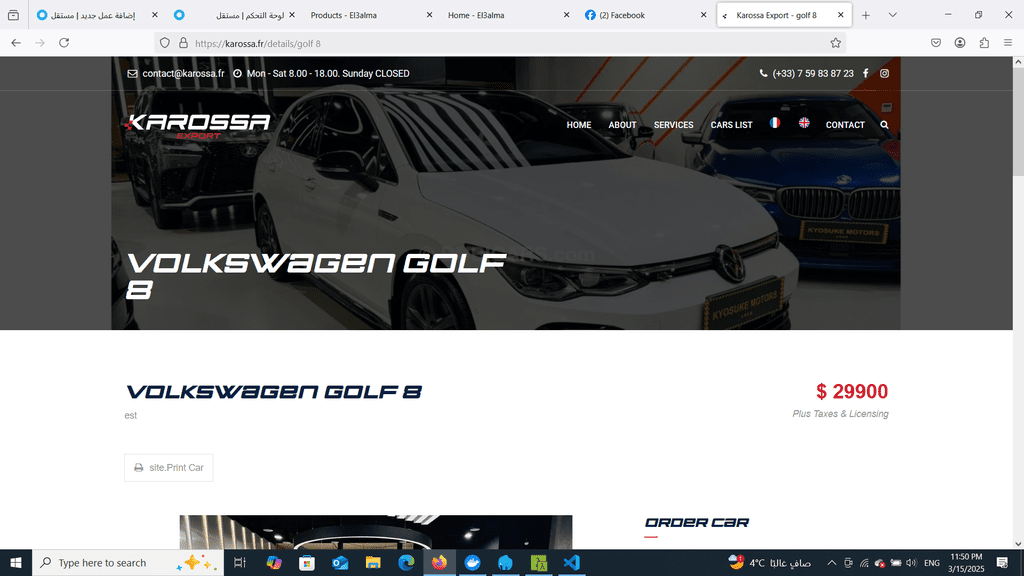Open File Explorer from taskbar
This screenshot has width=1024, height=576.
tap(373, 562)
